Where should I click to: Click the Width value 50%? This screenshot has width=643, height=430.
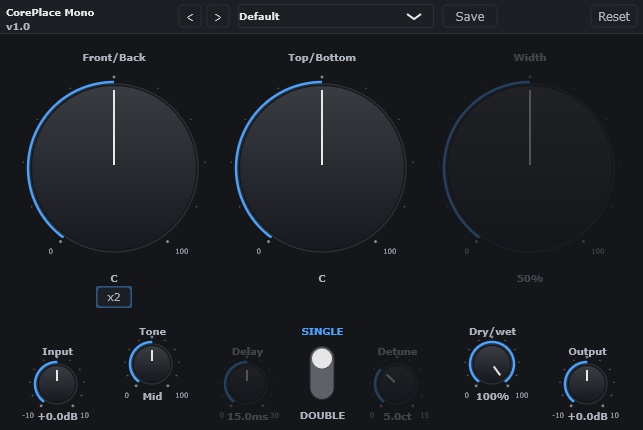[530, 279]
